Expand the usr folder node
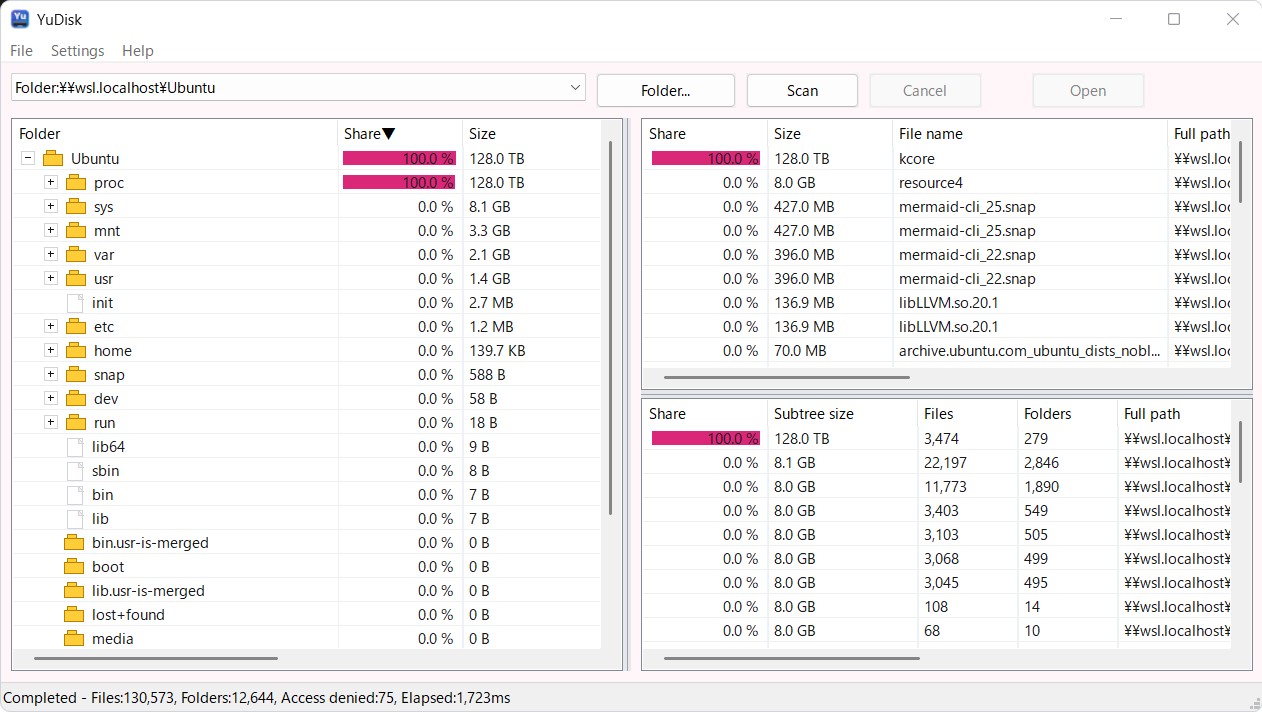Image resolution: width=1262 pixels, height=712 pixels. tap(51, 278)
